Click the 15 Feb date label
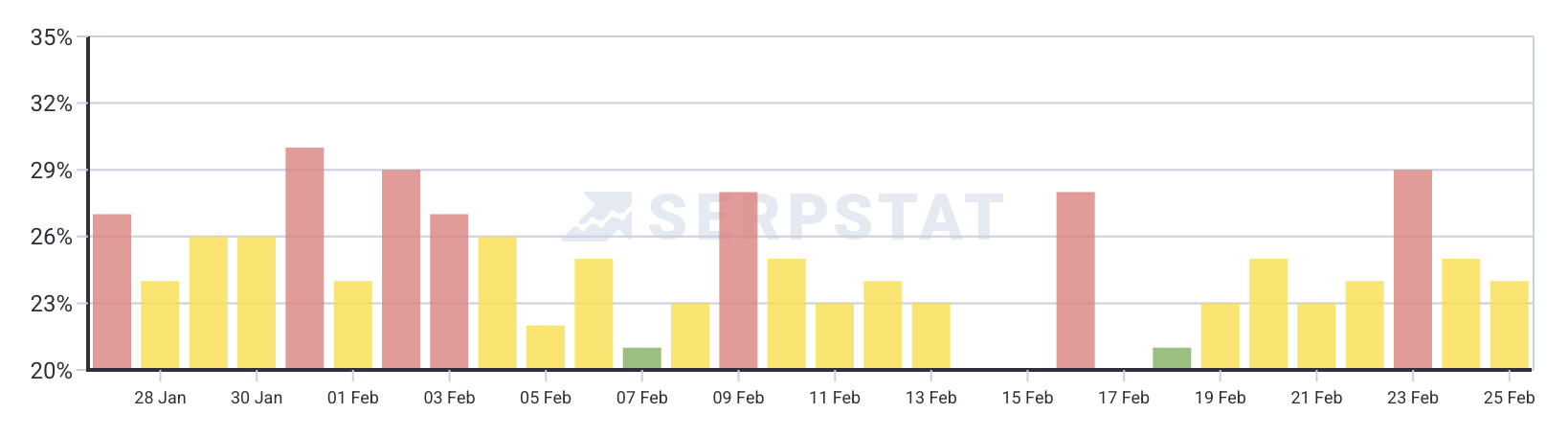1568x437 pixels. point(1027,398)
